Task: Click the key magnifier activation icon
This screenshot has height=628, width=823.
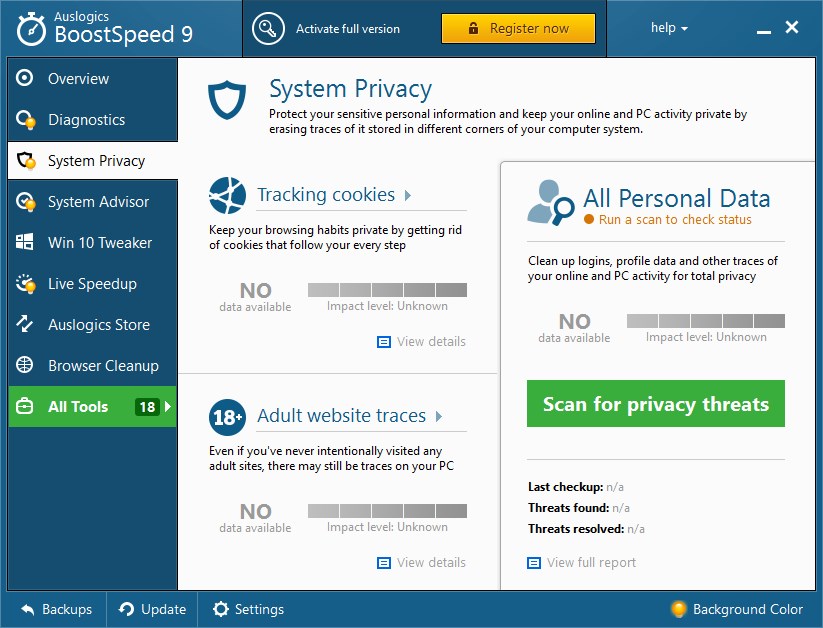Action: (x=268, y=28)
